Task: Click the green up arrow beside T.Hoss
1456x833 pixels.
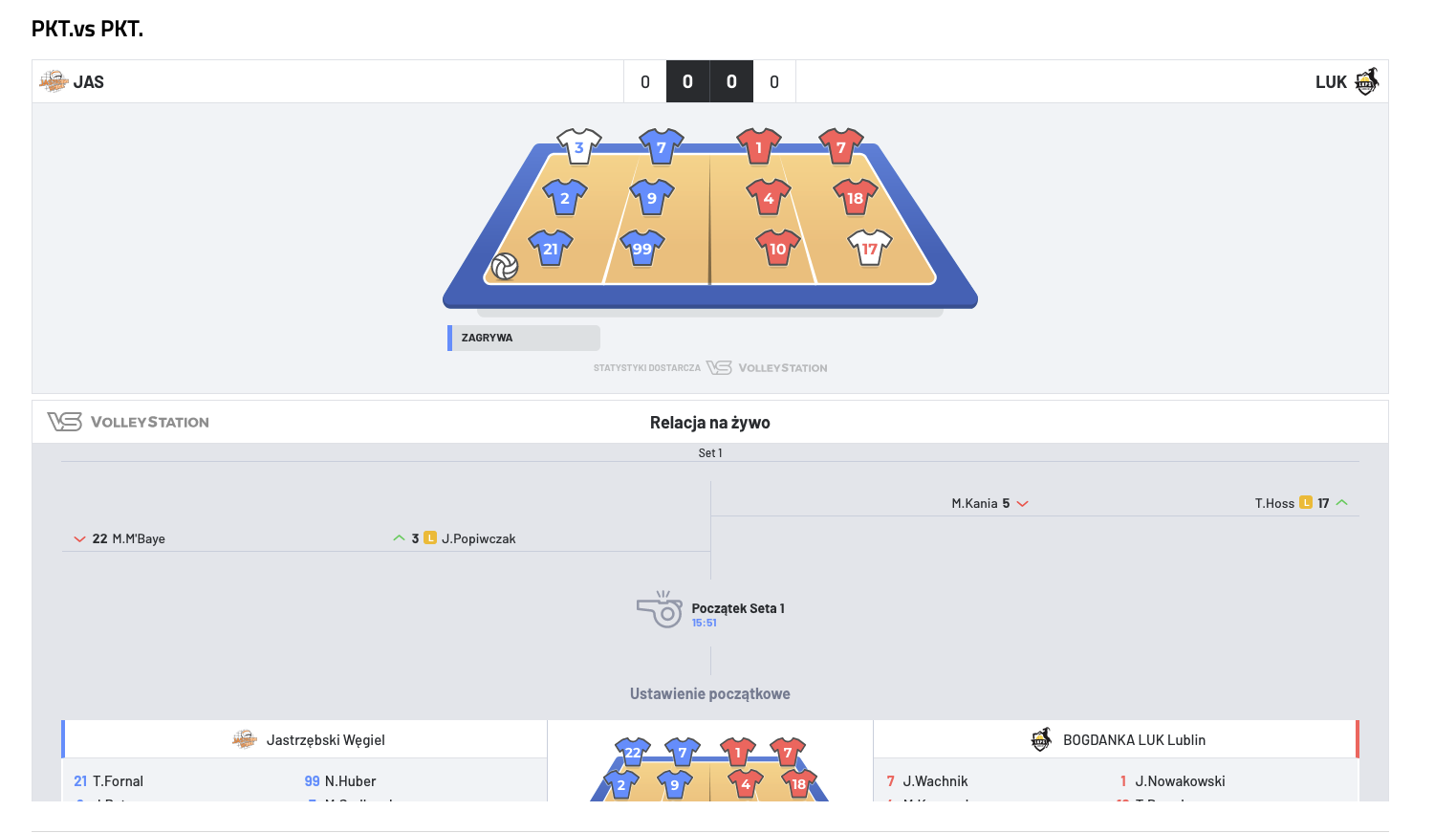Action: point(1342,503)
